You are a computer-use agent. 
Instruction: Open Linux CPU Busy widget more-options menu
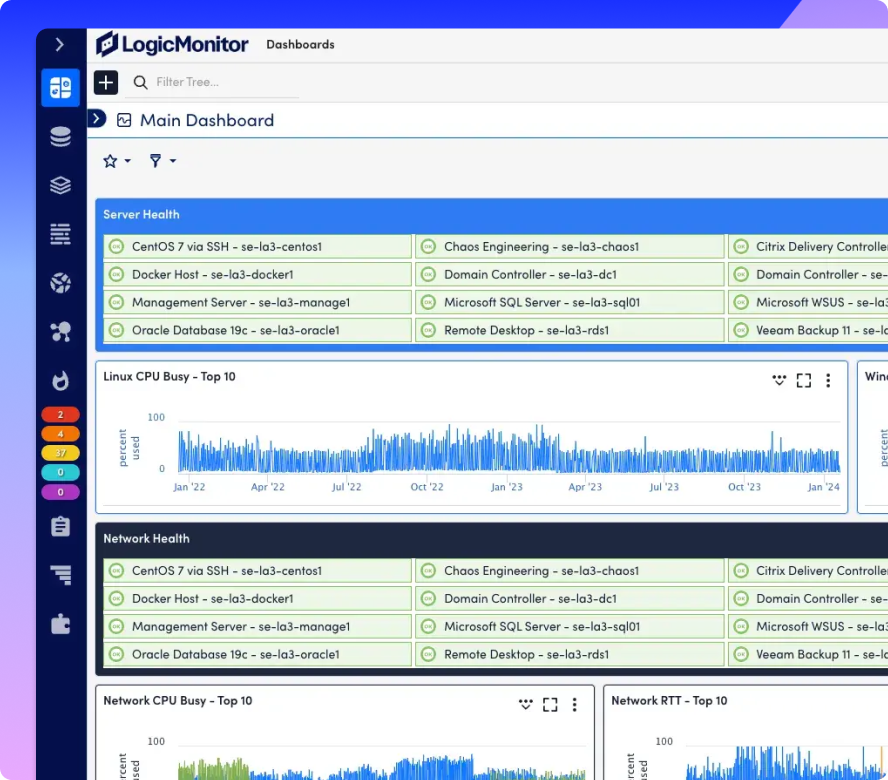coord(828,380)
